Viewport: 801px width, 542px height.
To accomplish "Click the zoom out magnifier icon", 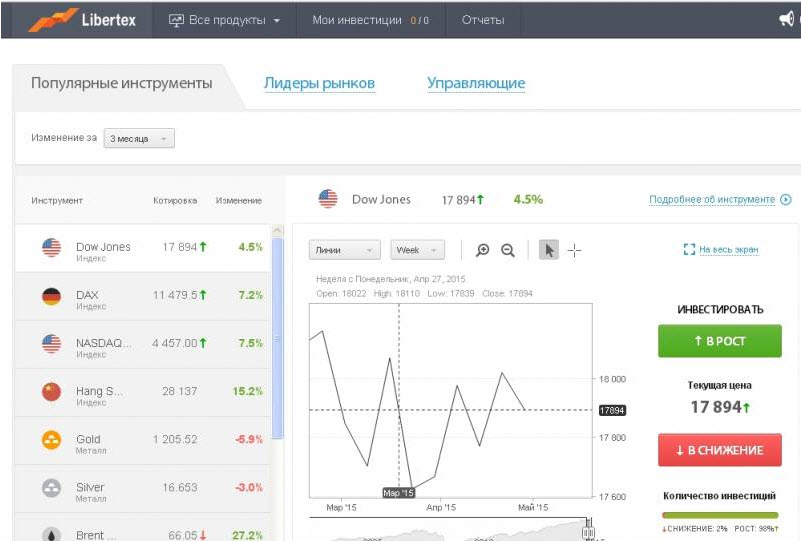I will 507,250.
